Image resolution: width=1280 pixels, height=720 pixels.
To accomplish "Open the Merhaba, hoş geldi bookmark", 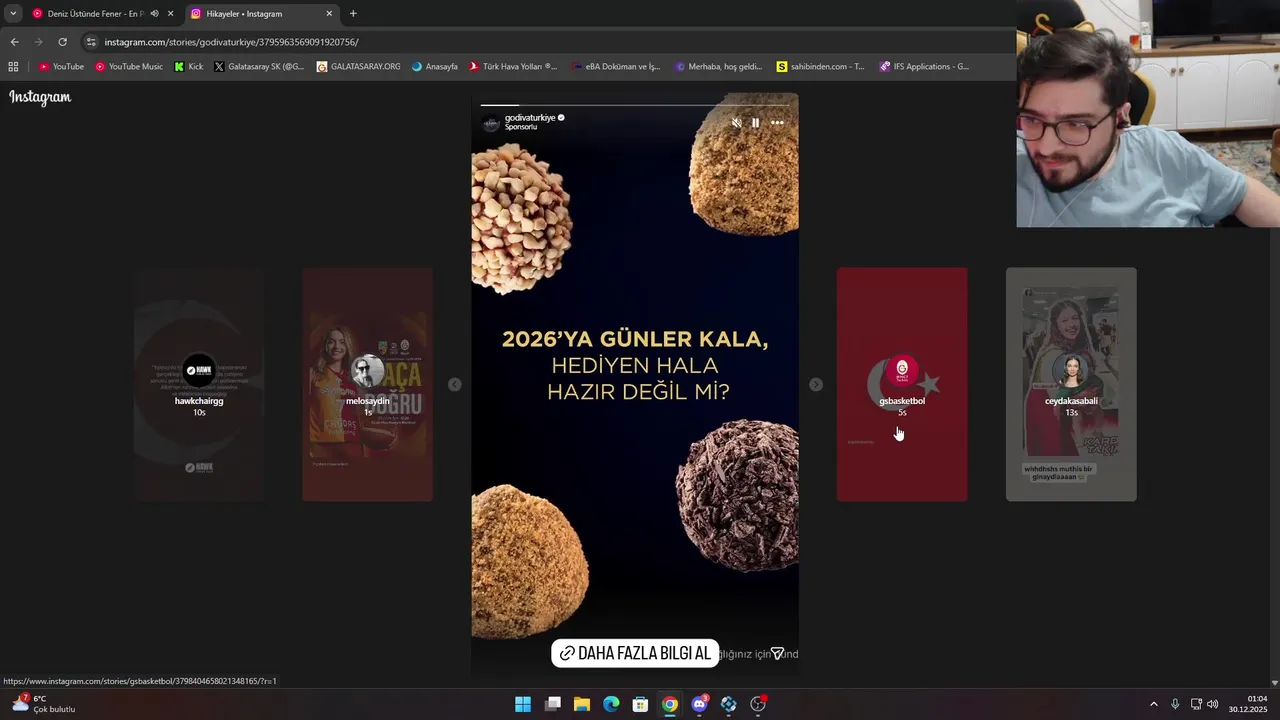I will (x=718, y=67).
